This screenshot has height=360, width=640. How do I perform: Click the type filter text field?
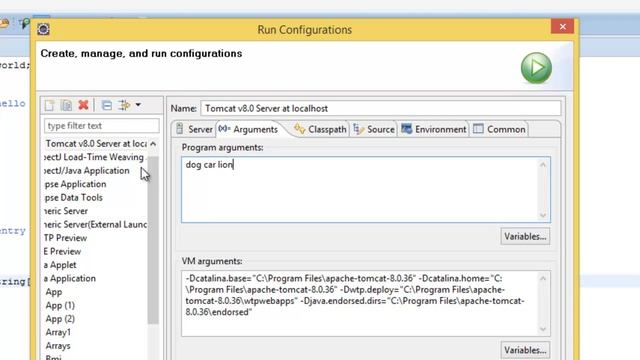[102, 126]
